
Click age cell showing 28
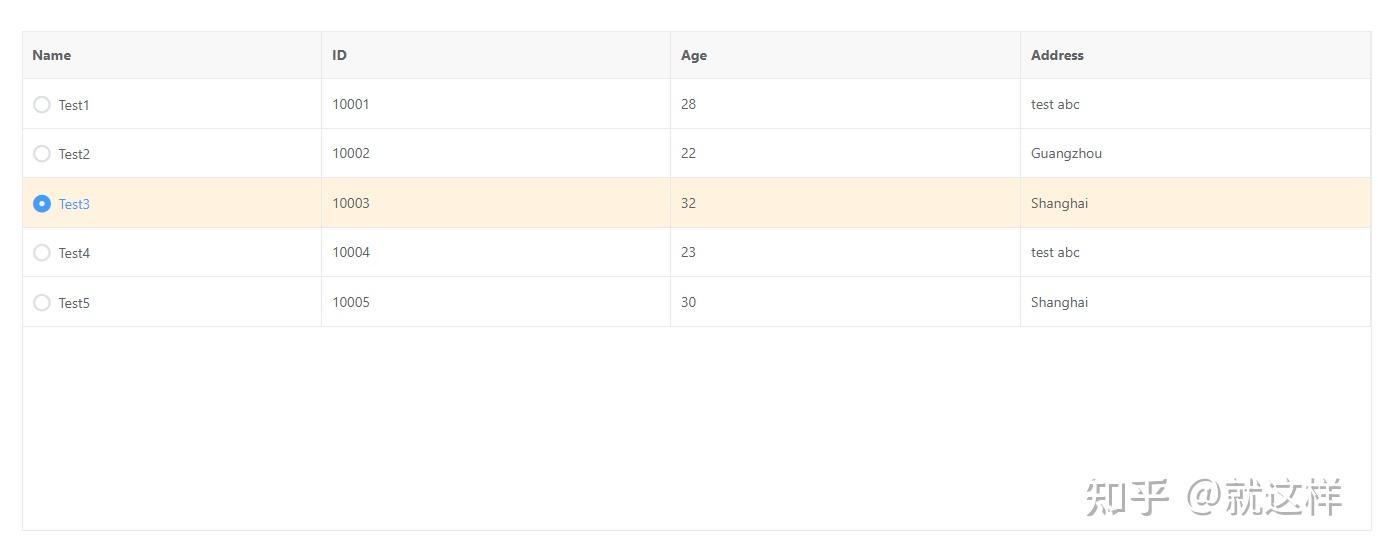[x=688, y=104]
